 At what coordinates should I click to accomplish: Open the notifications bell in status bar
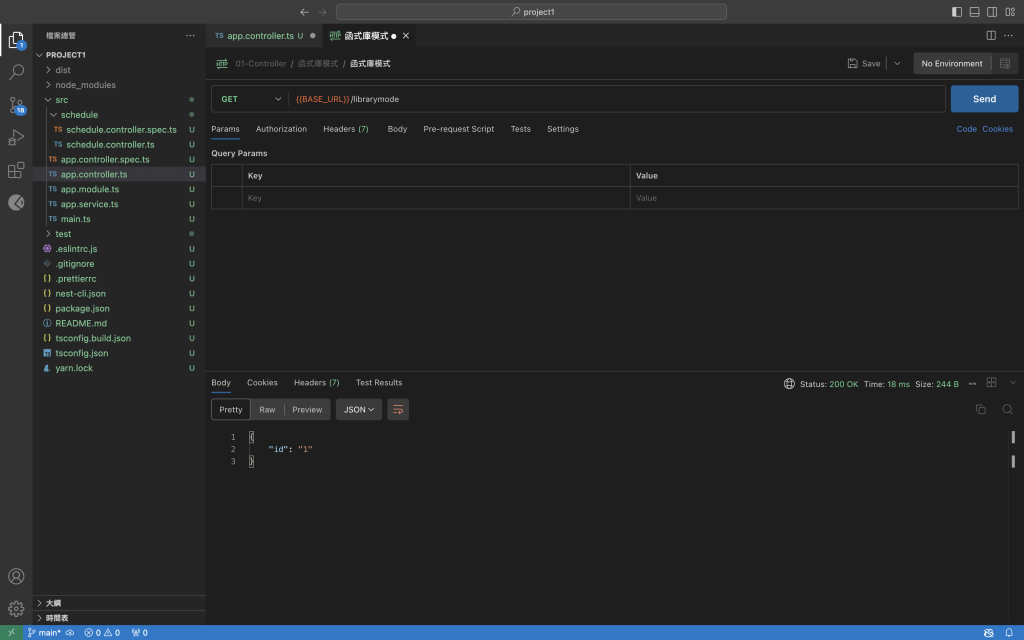pyautogui.click(x=1009, y=633)
